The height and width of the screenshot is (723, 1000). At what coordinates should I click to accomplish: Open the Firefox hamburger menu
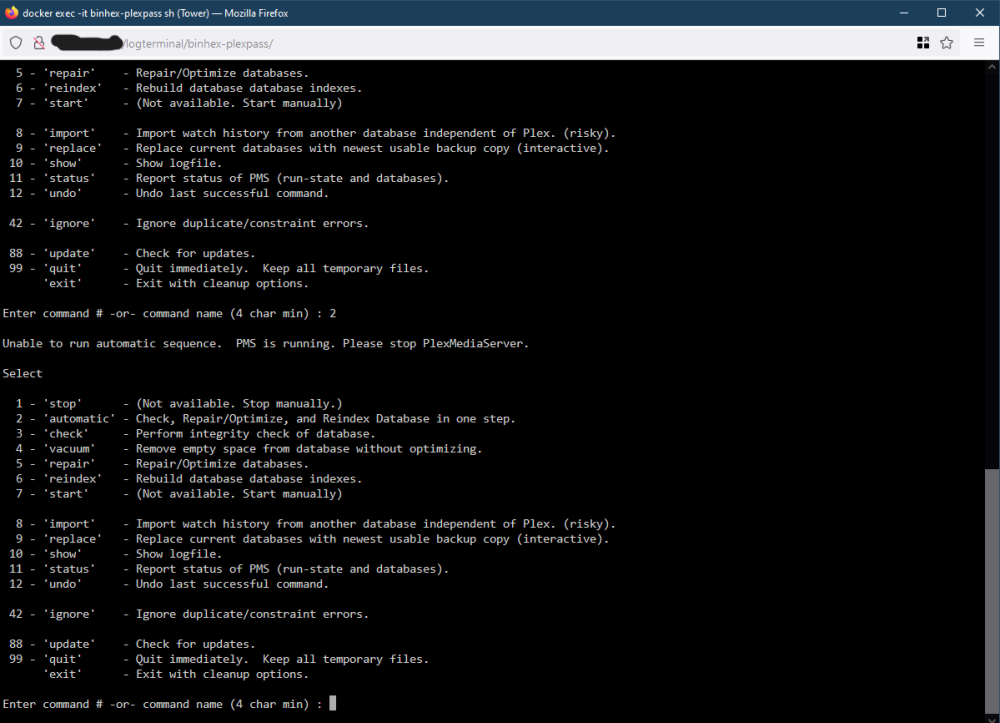[979, 43]
